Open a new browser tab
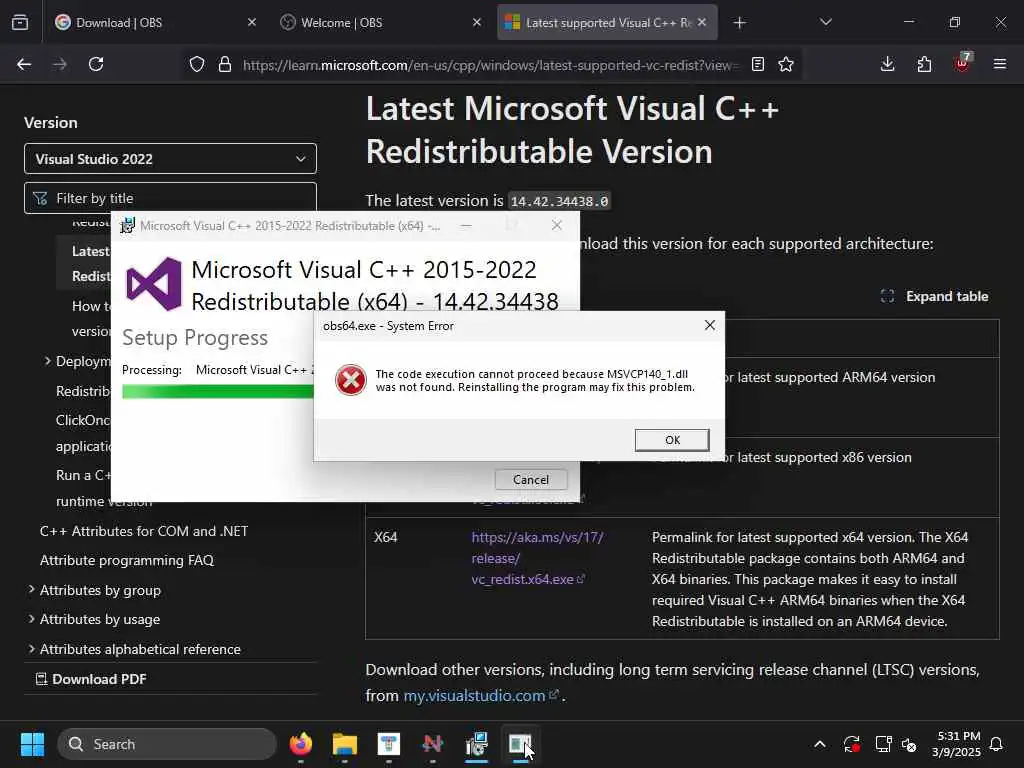 coord(739,23)
